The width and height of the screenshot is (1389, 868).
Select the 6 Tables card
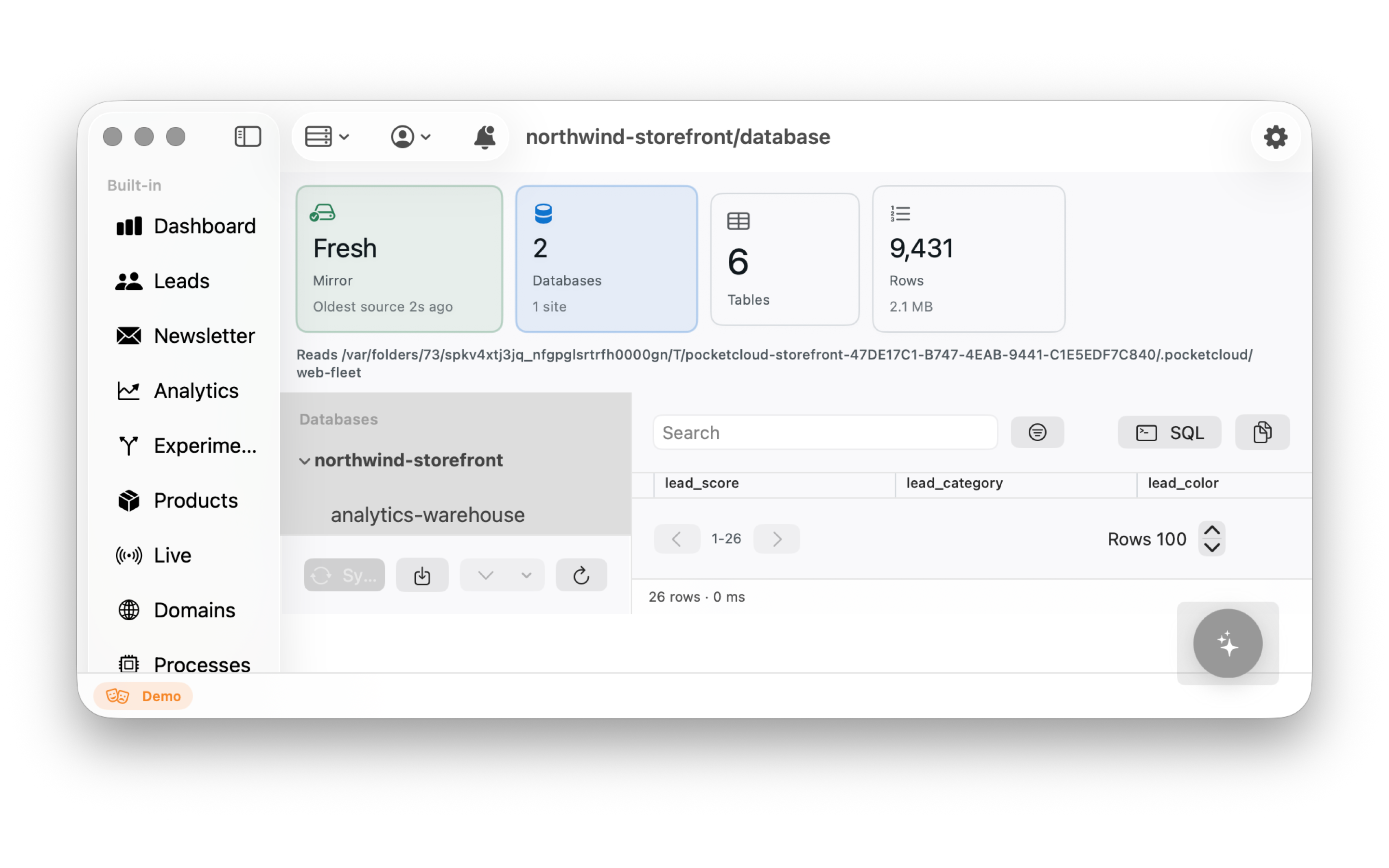[785, 259]
